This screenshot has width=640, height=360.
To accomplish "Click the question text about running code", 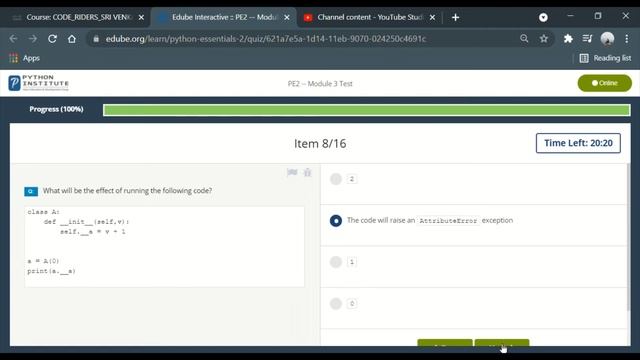I will [x=127, y=191].
